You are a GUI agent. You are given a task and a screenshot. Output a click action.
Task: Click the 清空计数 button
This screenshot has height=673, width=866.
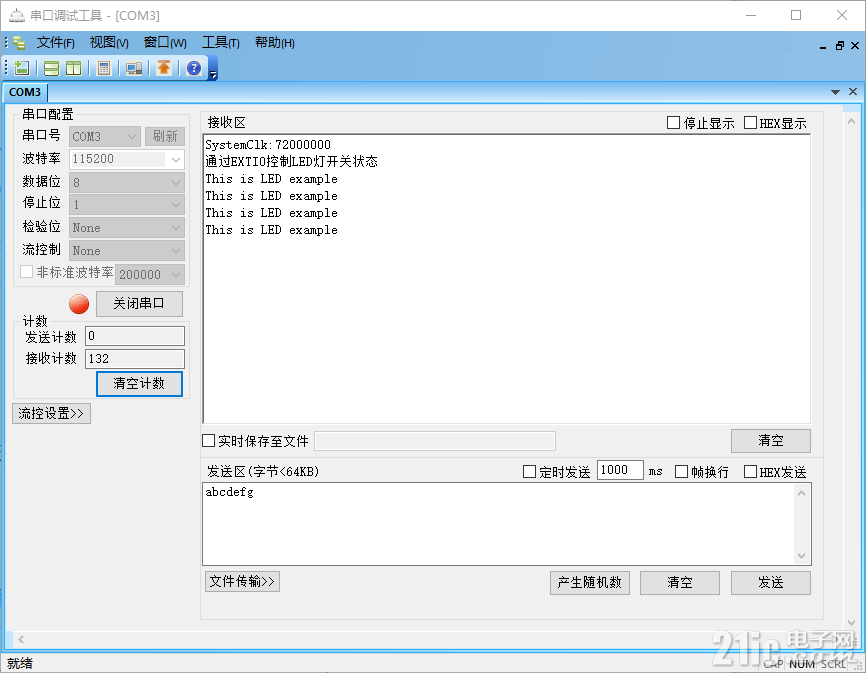pos(139,383)
